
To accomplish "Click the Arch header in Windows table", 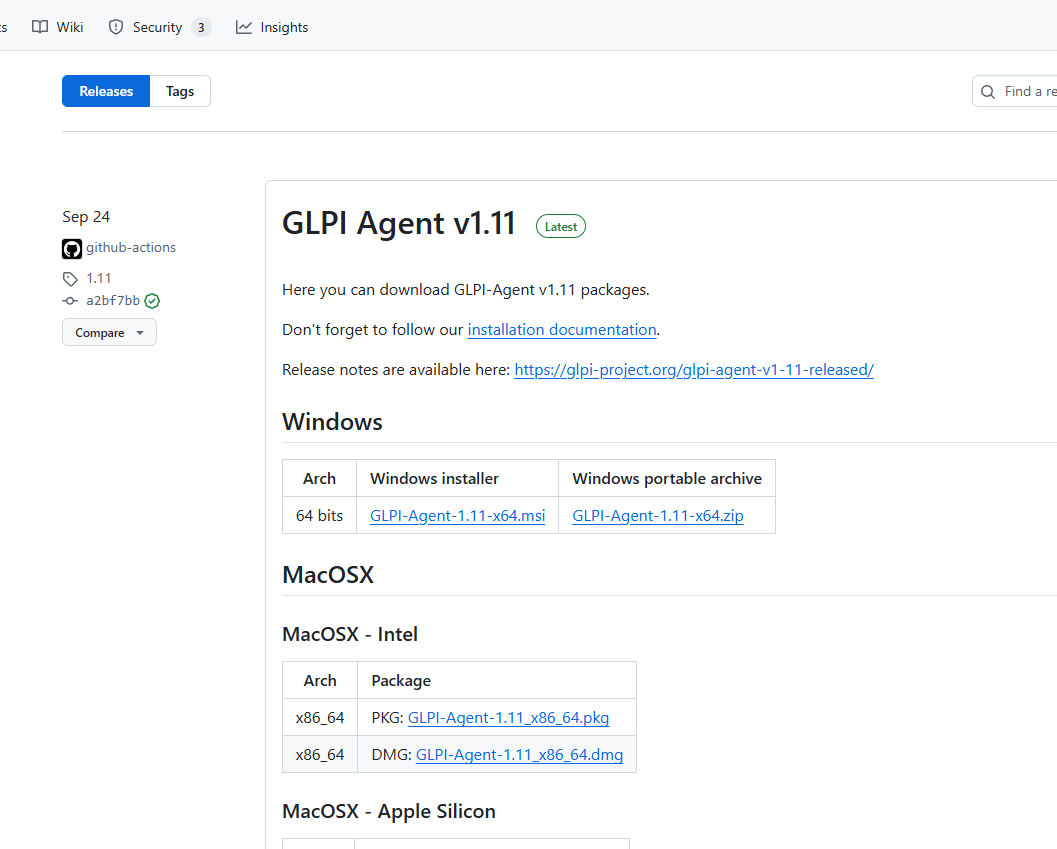I will 320,478.
